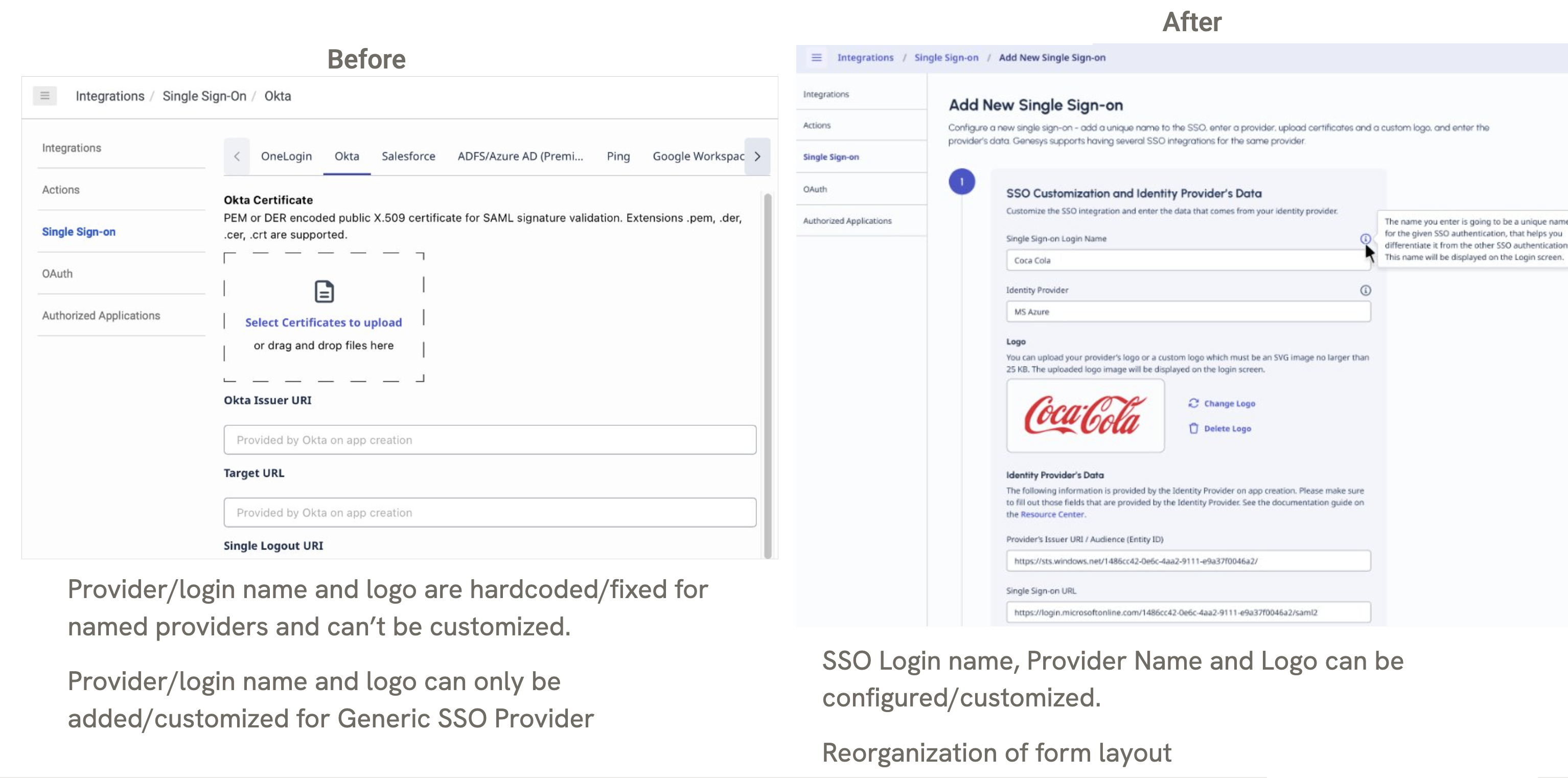Click the vertical scrollbar in the Okta form
Image resolution: width=1568 pixels, height=778 pixels.
point(768,375)
